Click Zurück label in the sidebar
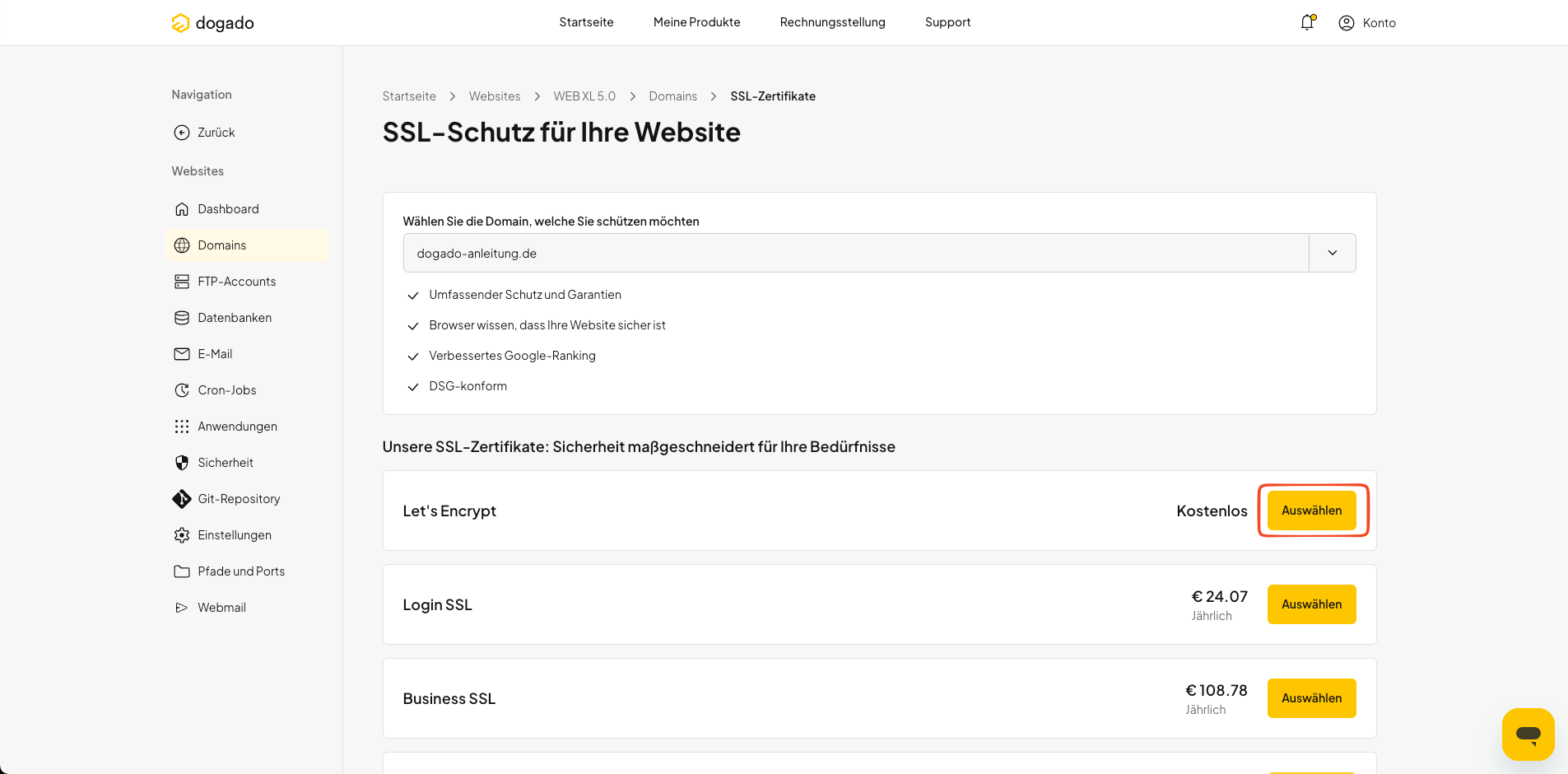The image size is (1568, 774). tap(216, 133)
